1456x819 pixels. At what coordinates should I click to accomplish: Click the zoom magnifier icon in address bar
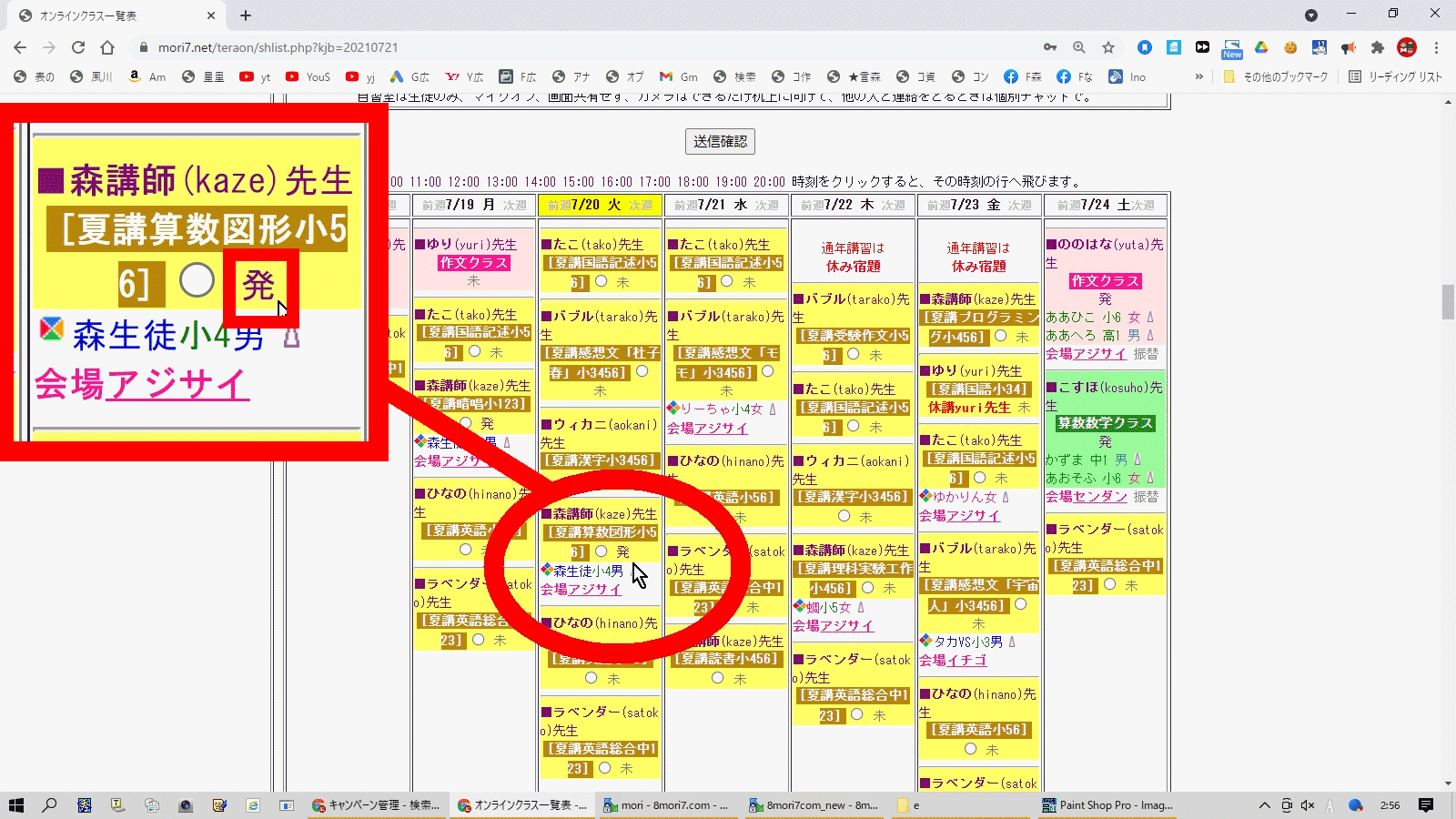1079,47
